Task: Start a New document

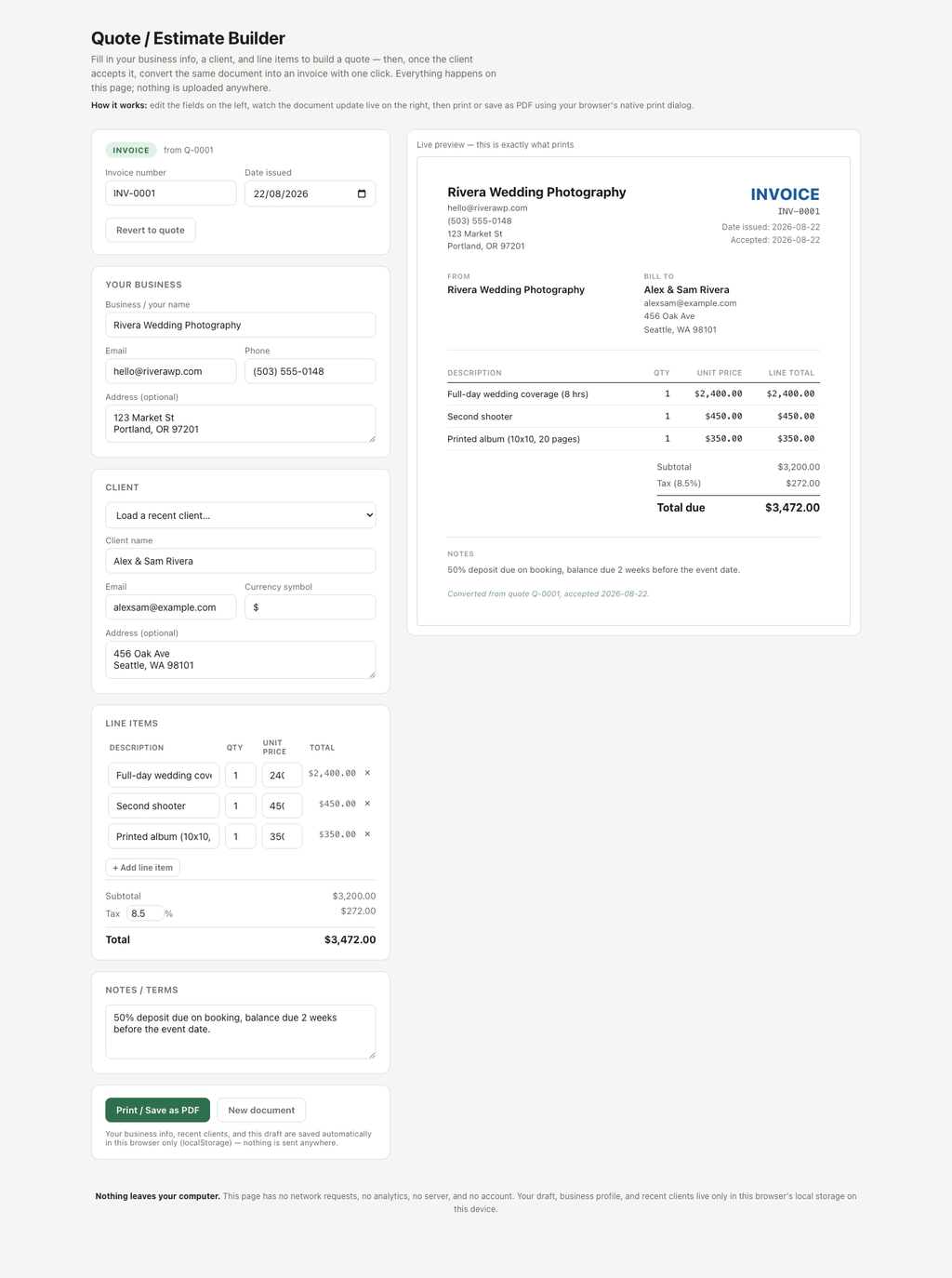Action: (x=261, y=1110)
